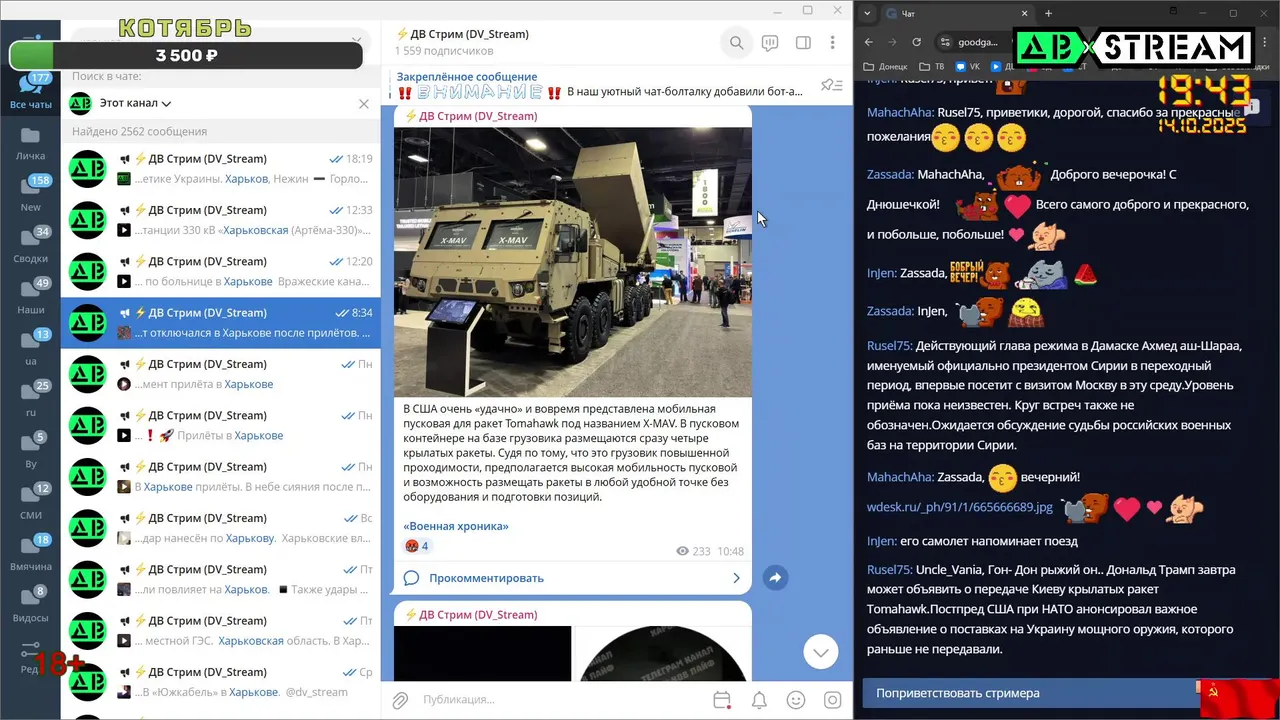The height and width of the screenshot is (720, 1280).
Task: Open the 'Все чаты' folder
Action: pyautogui.click(x=31, y=92)
